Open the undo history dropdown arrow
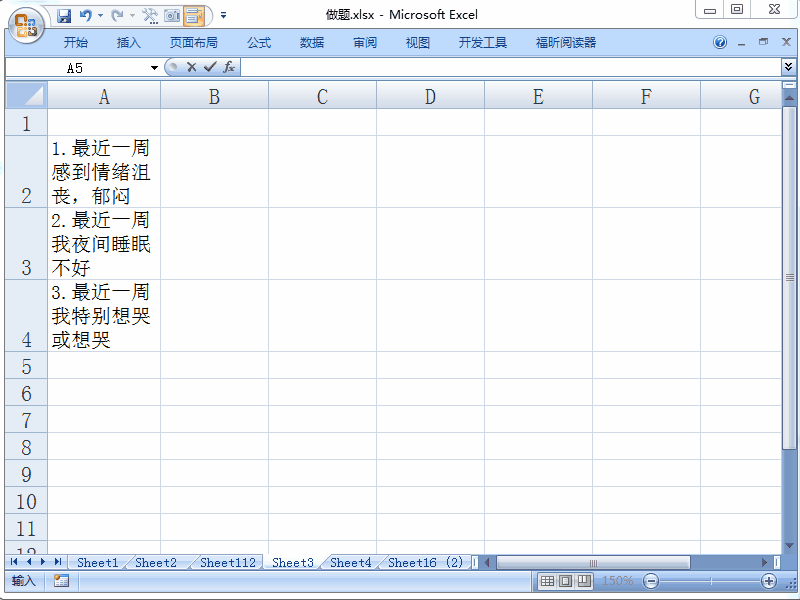This screenshot has width=800, height=600. tap(100, 16)
